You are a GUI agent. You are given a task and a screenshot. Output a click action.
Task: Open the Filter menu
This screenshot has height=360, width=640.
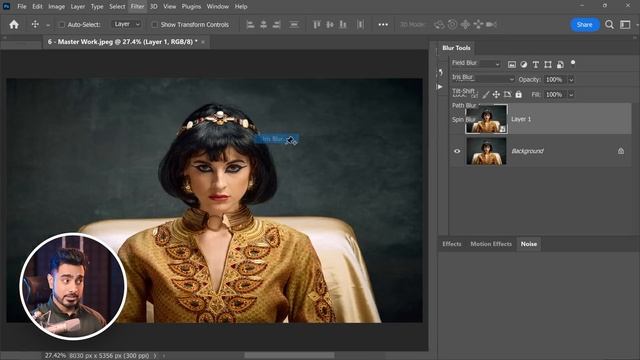pyautogui.click(x=137, y=7)
